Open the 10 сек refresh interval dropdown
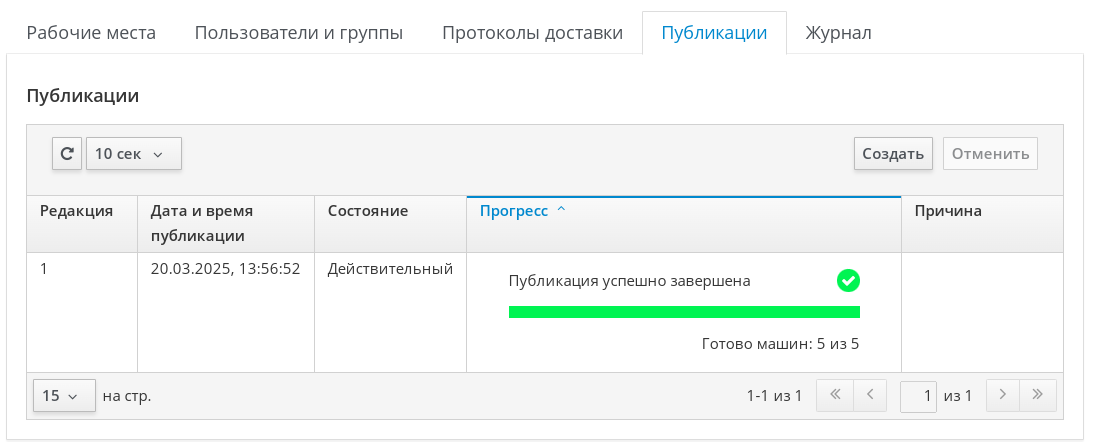The height and width of the screenshot is (448, 1095). pos(133,154)
